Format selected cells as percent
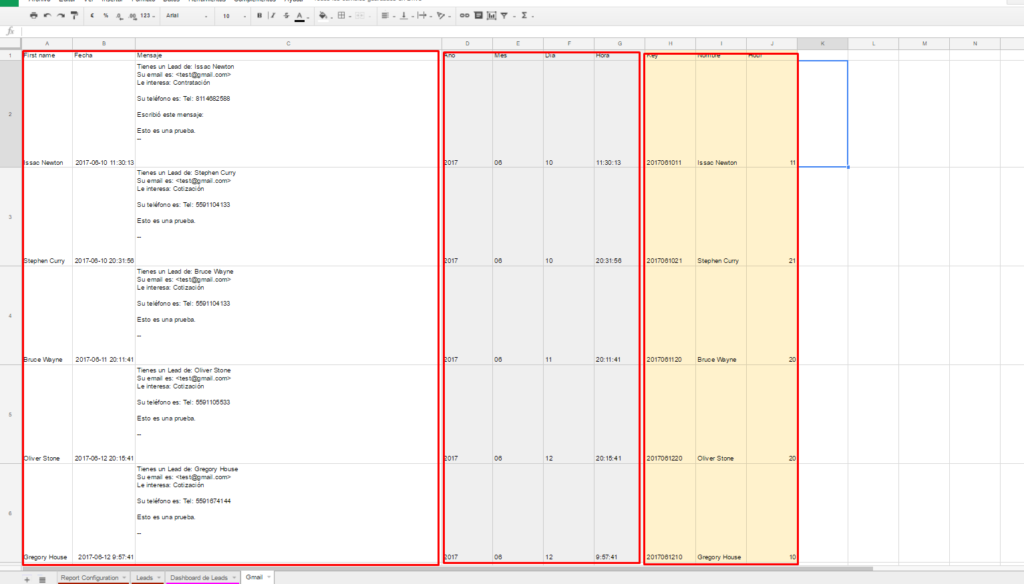This screenshot has height=584, width=1024. tap(105, 16)
